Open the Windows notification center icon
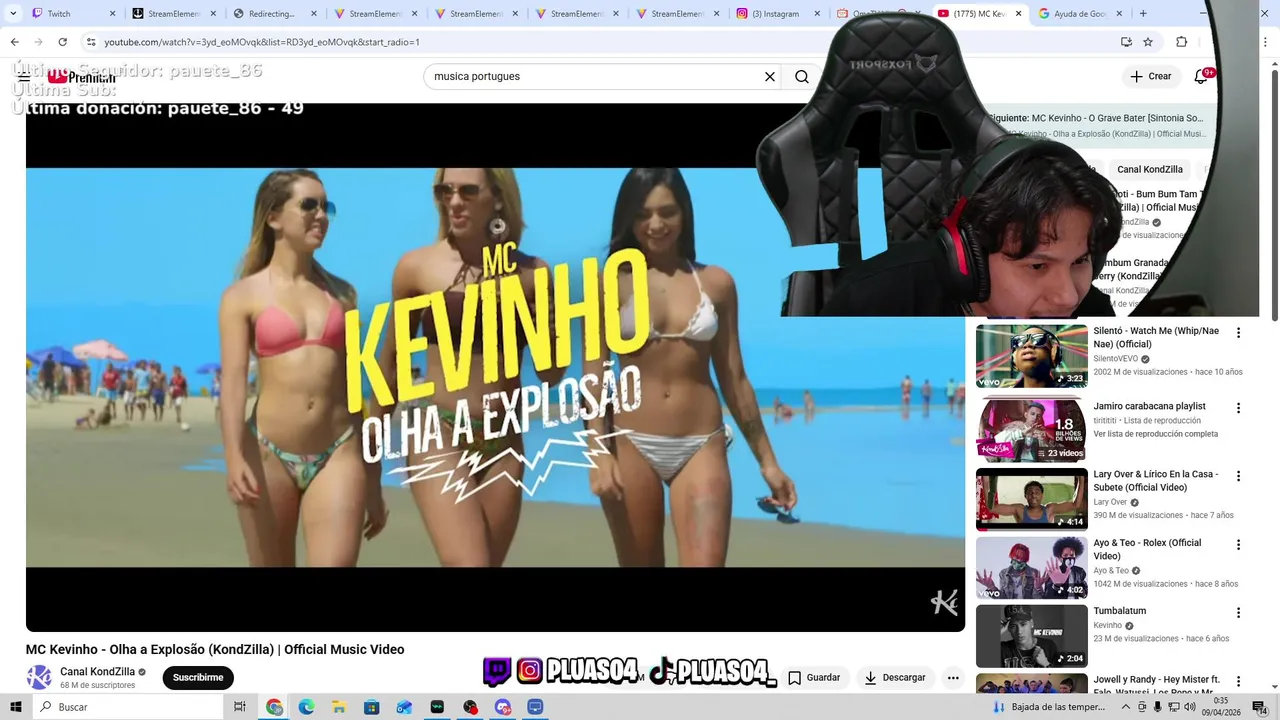Viewport: 1280px width, 720px height. click(1259, 707)
